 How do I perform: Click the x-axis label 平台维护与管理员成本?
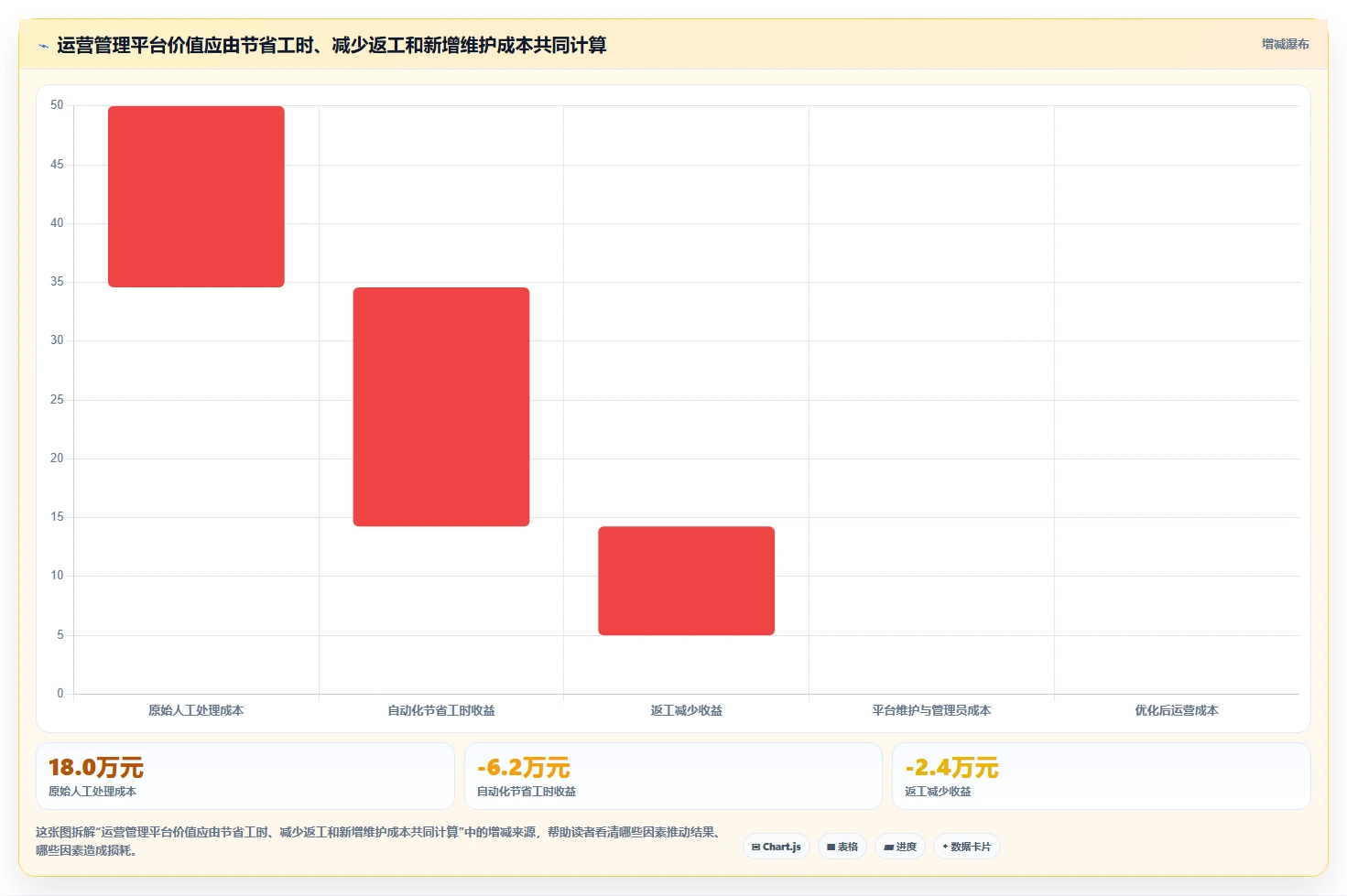click(931, 710)
